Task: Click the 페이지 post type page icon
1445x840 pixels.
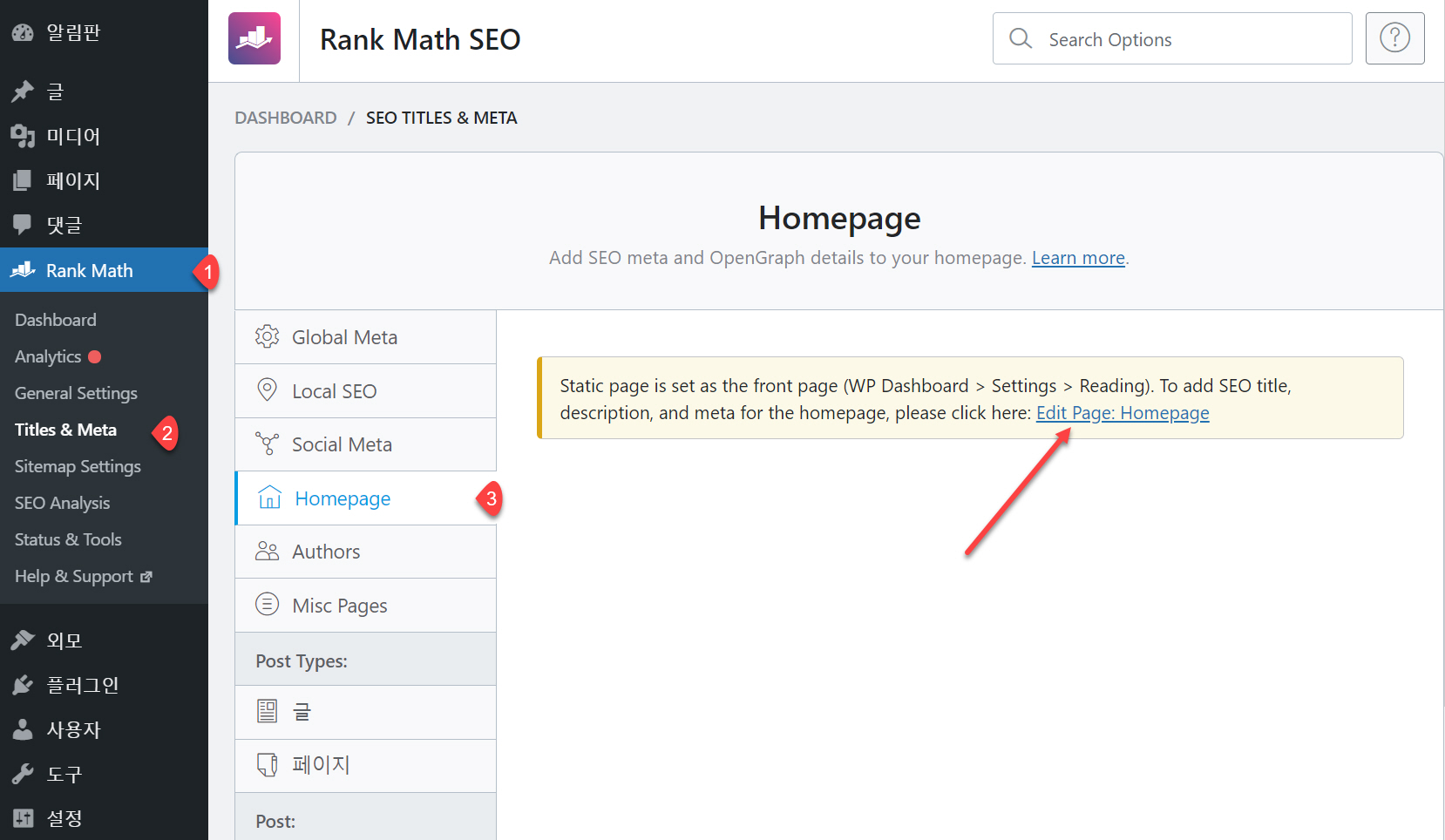Action: (x=268, y=764)
